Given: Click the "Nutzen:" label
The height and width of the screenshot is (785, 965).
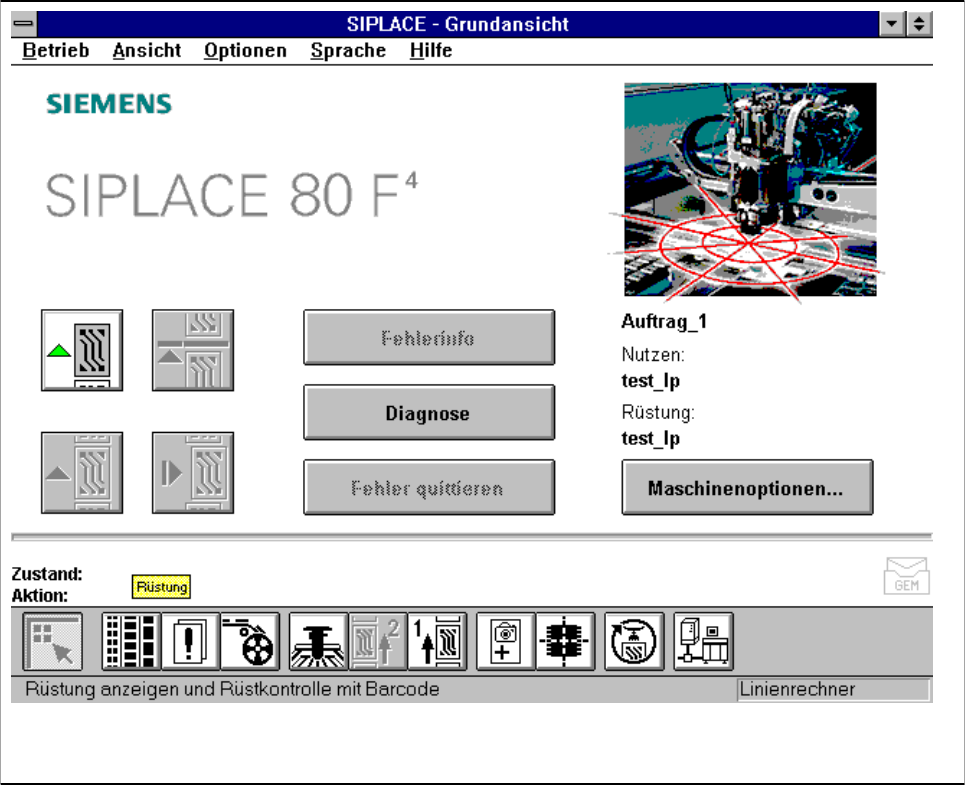Looking at the screenshot, I should click(653, 354).
